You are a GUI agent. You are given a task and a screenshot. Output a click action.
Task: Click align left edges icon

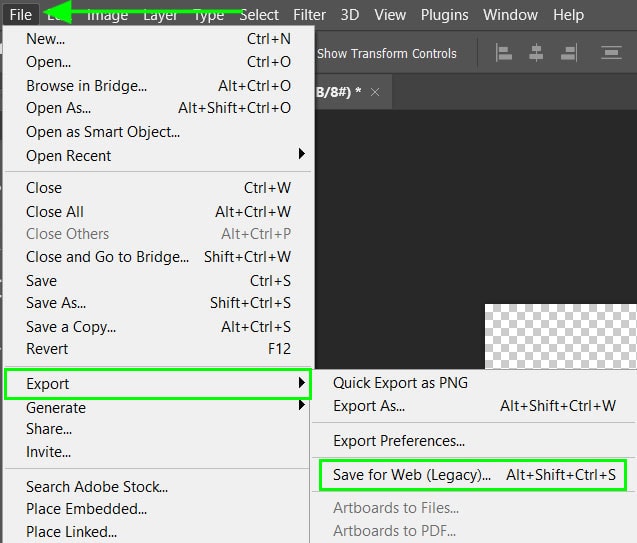504,53
